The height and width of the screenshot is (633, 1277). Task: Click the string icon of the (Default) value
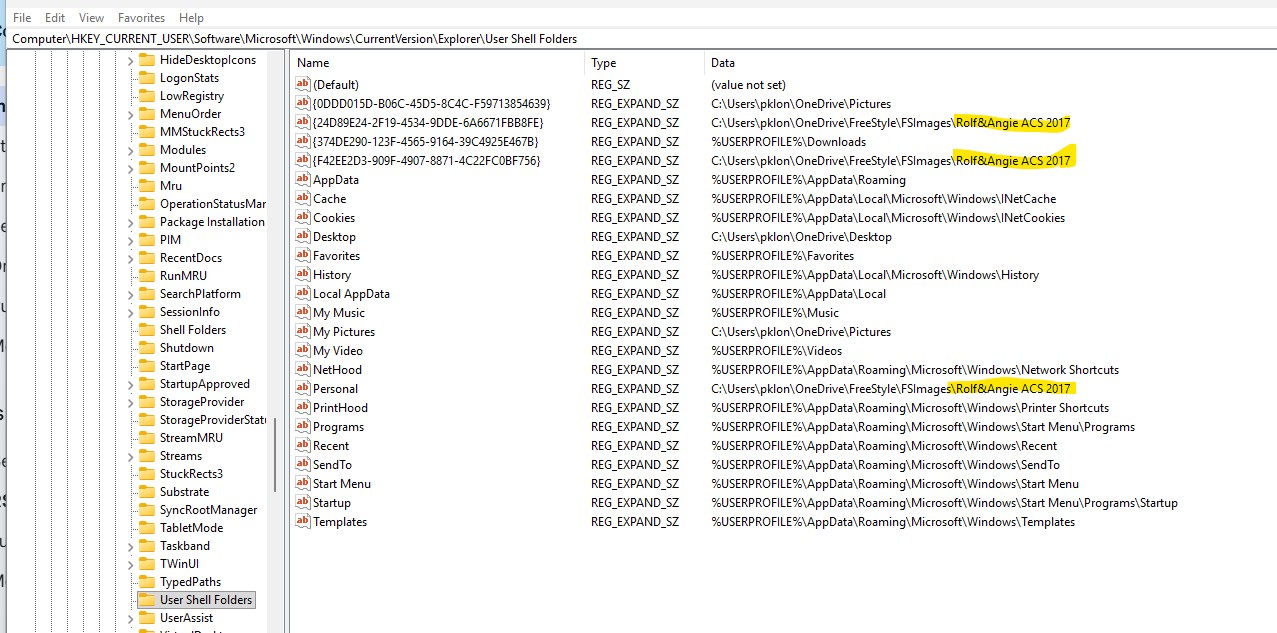click(303, 85)
